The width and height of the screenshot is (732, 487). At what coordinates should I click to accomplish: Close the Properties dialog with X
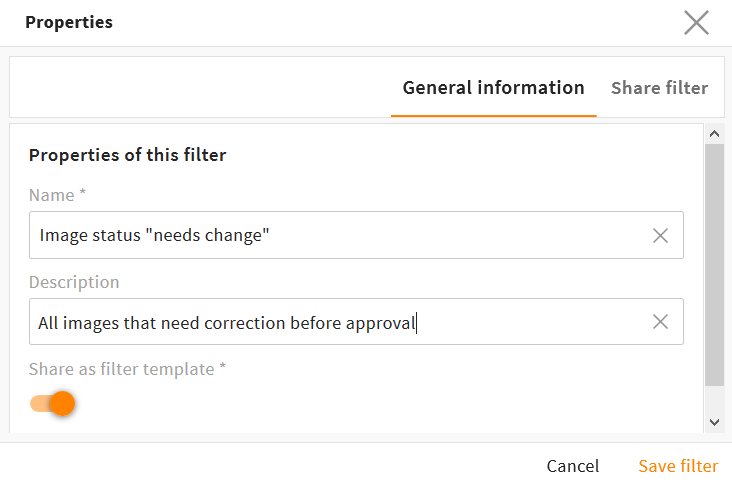coord(696,23)
